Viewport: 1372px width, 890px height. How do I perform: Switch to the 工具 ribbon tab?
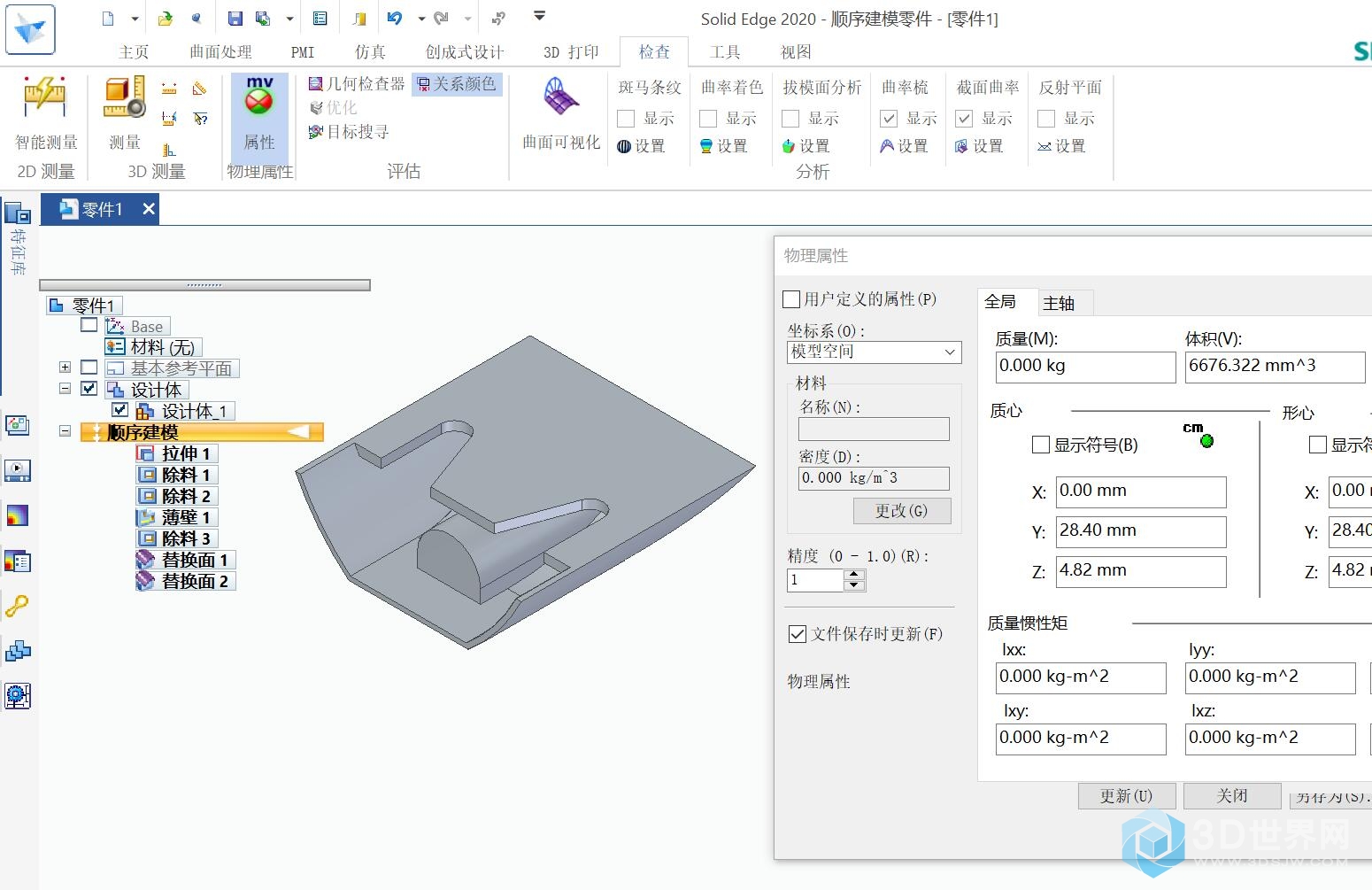pyautogui.click(x=725, y=52)
